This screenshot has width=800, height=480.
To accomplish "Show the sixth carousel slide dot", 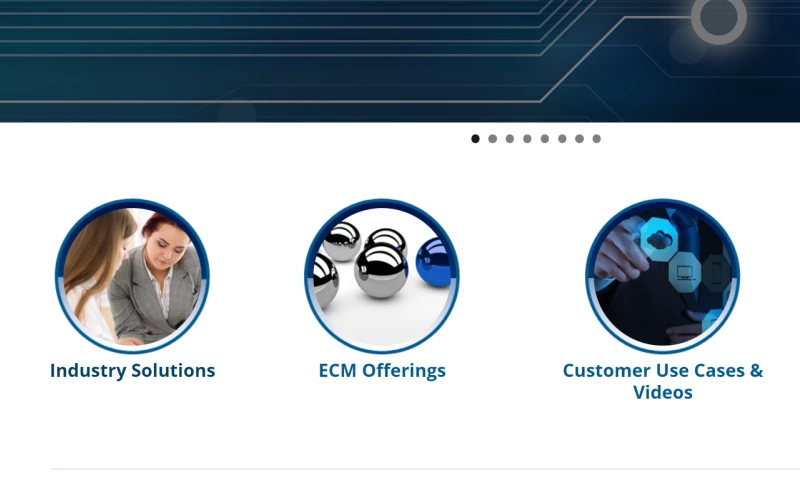I will (x=562, y=139).
